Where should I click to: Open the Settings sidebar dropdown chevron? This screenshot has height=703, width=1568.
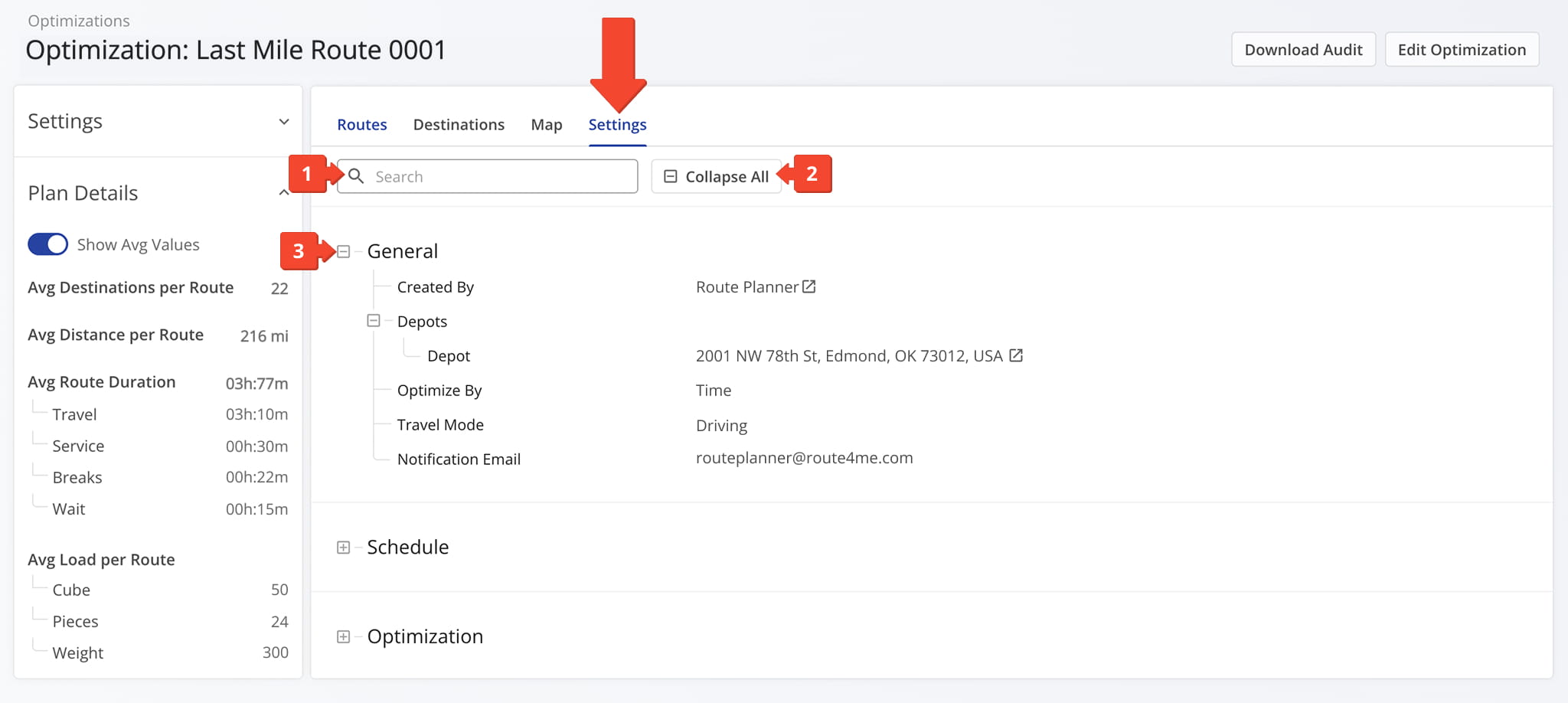coord(284,122)
